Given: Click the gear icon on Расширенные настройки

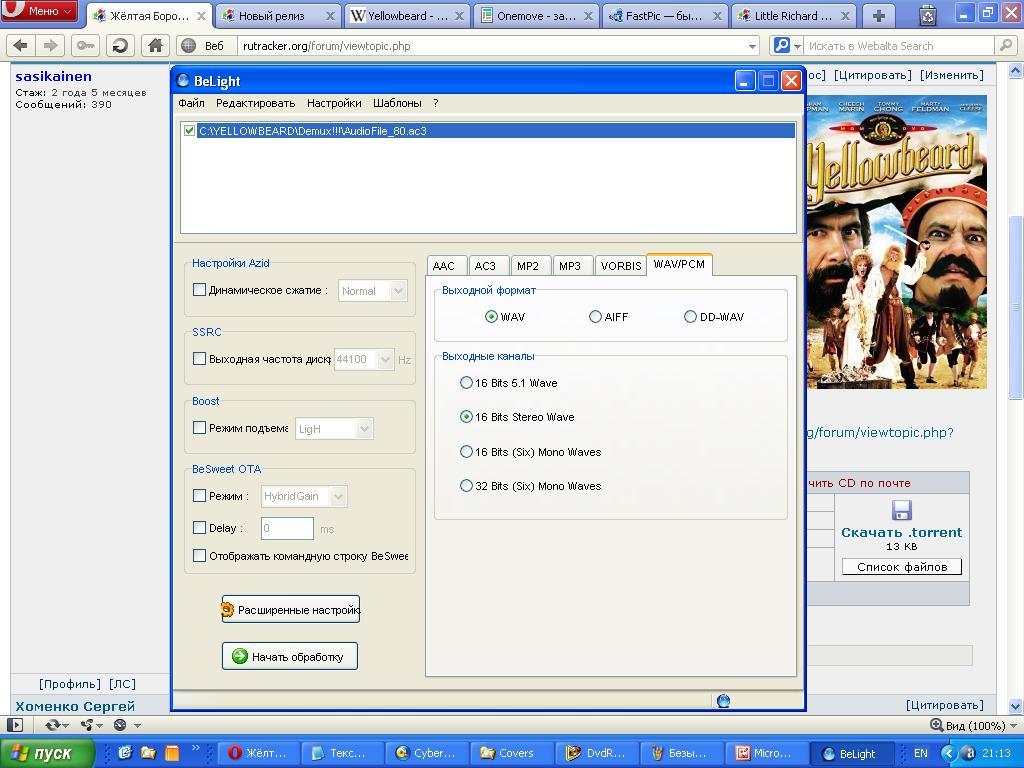Looking at the screenshot, I should [228, 610].
